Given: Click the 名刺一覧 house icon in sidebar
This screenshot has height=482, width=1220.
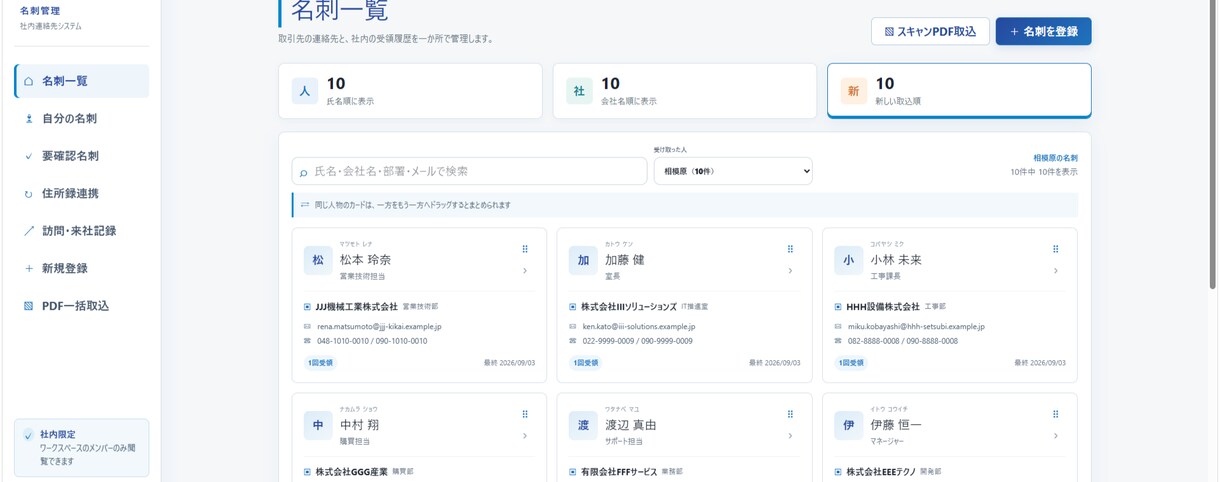Looking at the screenshot, I should (x=29, y=81).
